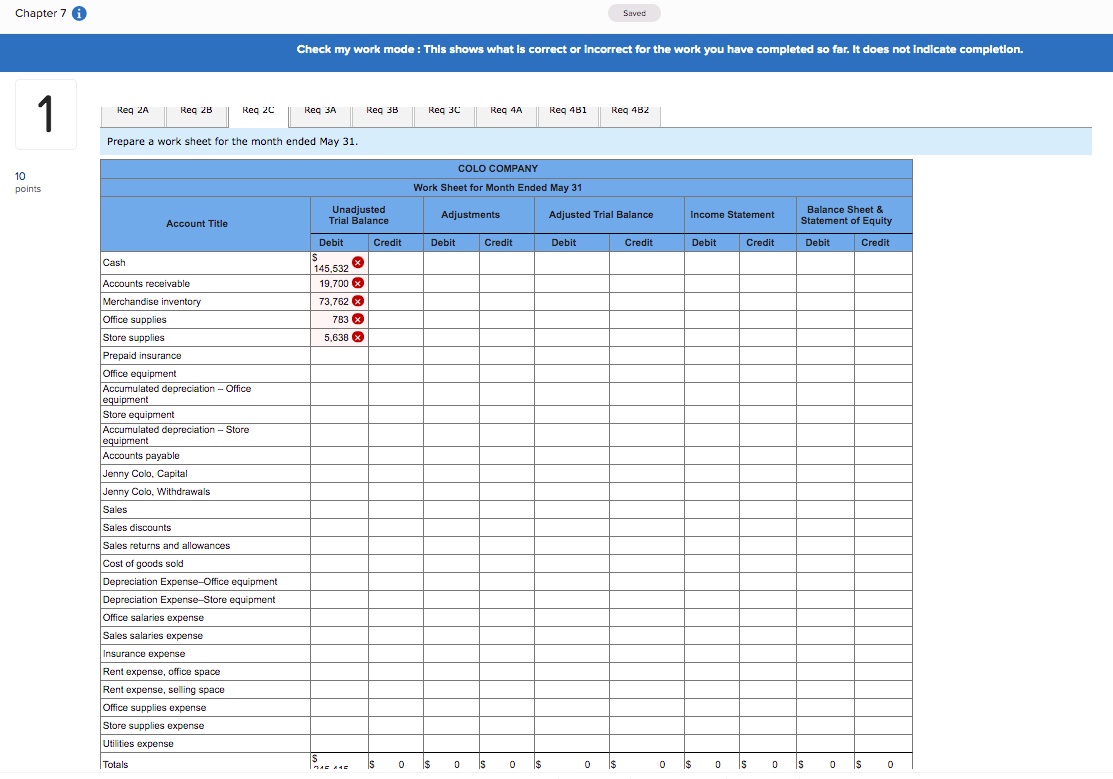Click the incorrect marker on Merchandise inventory

[357, 301]
